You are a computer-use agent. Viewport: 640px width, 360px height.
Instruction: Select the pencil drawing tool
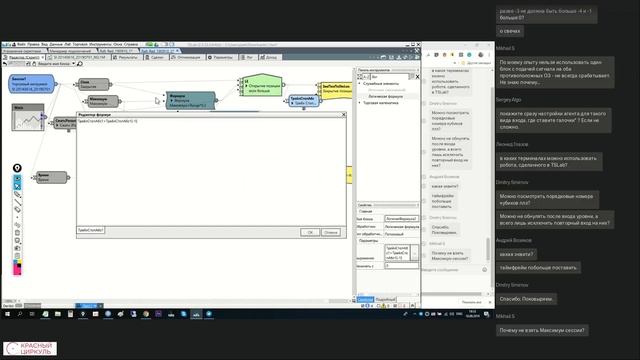click(x=17, y=194)
